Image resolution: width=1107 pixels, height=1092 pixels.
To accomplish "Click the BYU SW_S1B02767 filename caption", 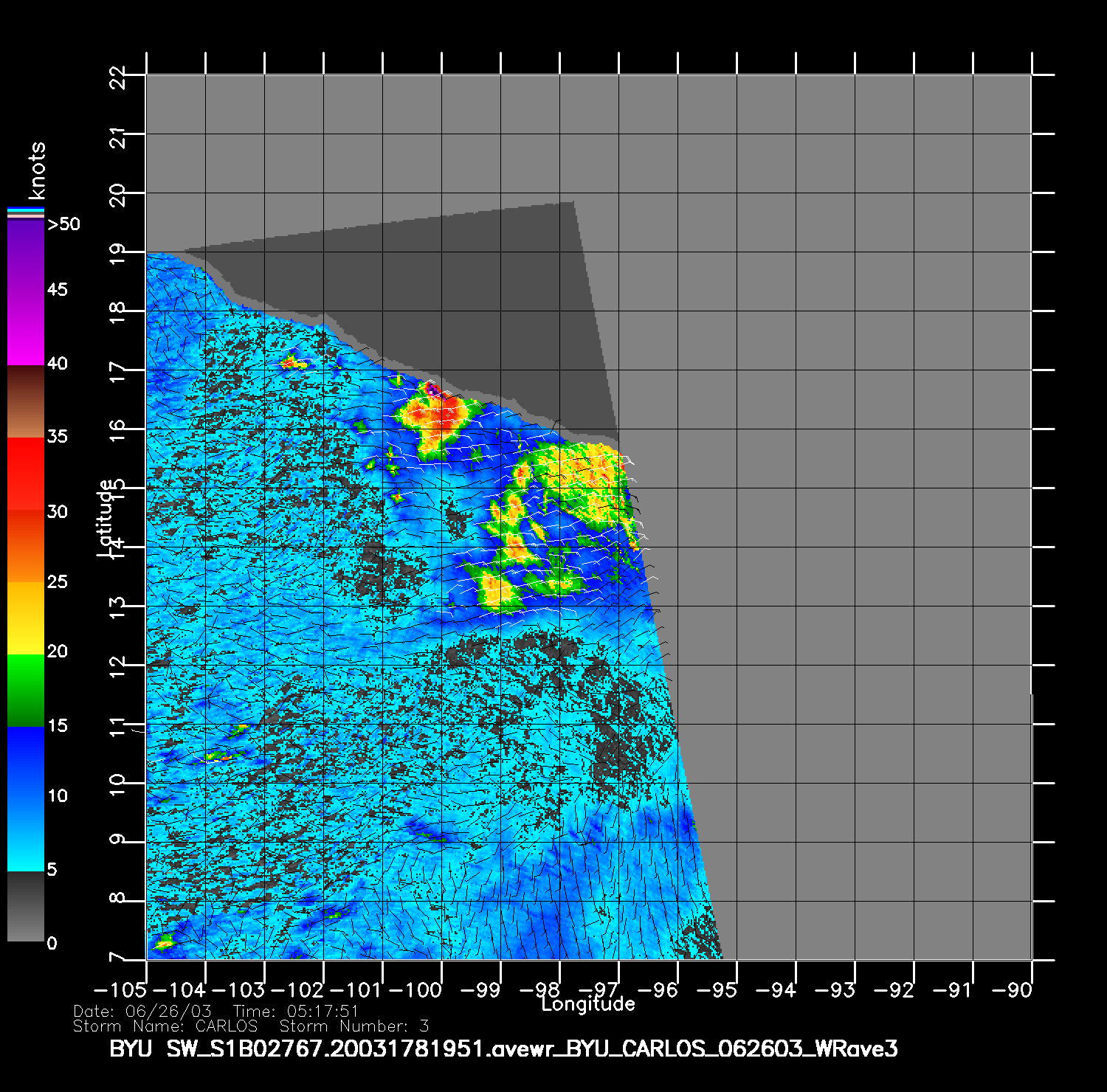I will click(x=503, y=1048).
